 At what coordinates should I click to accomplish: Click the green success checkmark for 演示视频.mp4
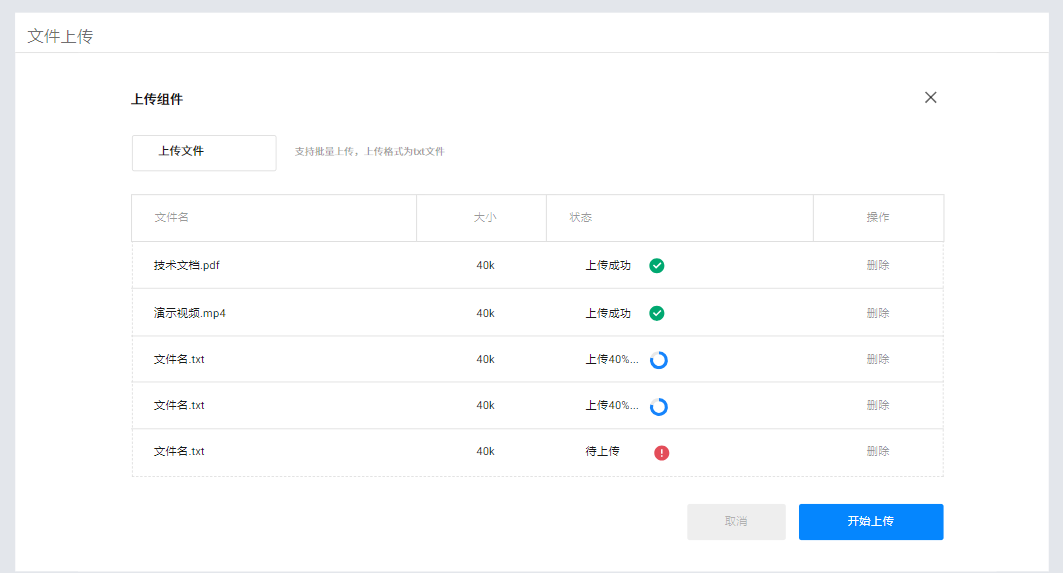tap(657, 313)
